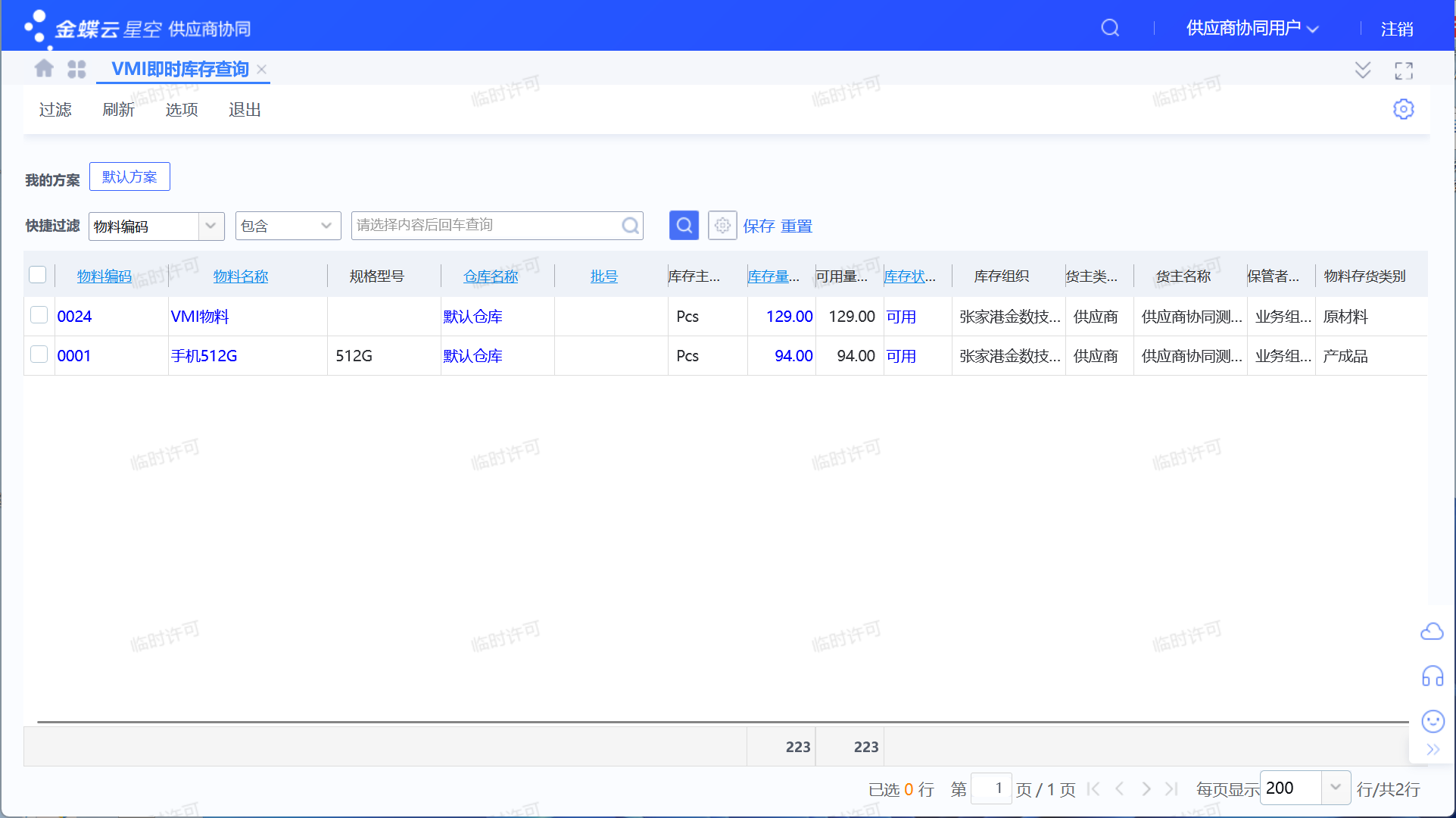Expand the 供应商协同用户 user menu

(1253, 29)
